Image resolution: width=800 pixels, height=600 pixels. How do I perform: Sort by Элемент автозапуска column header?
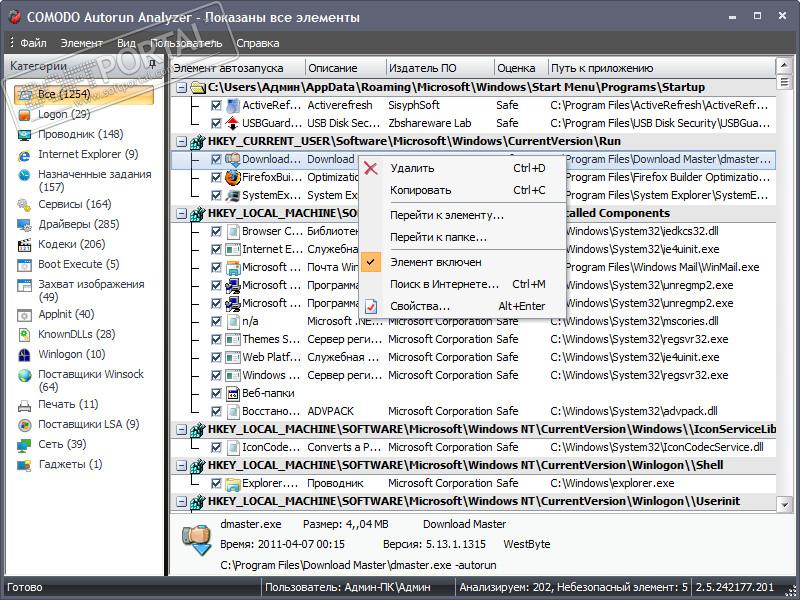pos(237,68)
